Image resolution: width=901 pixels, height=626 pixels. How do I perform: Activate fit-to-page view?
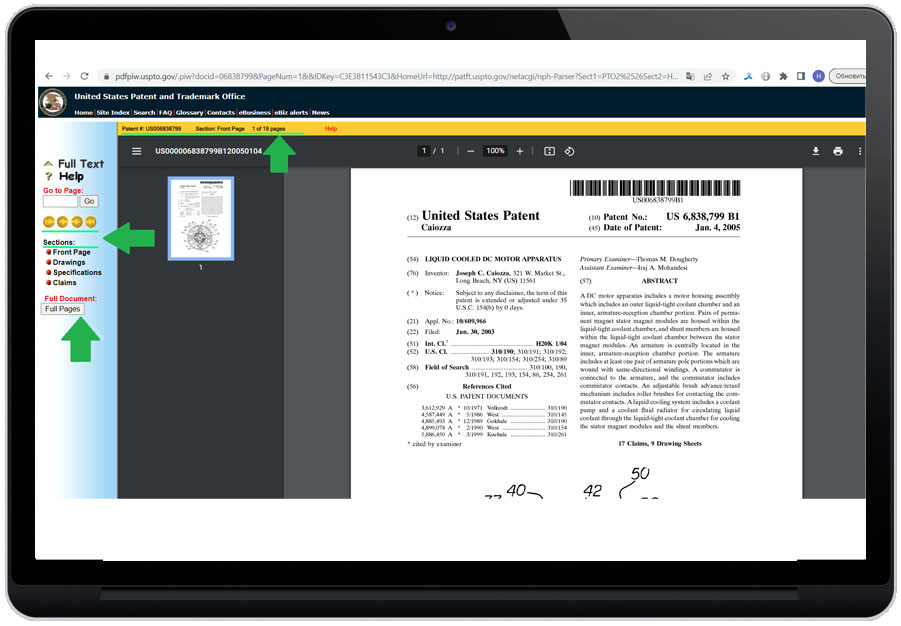548,151
